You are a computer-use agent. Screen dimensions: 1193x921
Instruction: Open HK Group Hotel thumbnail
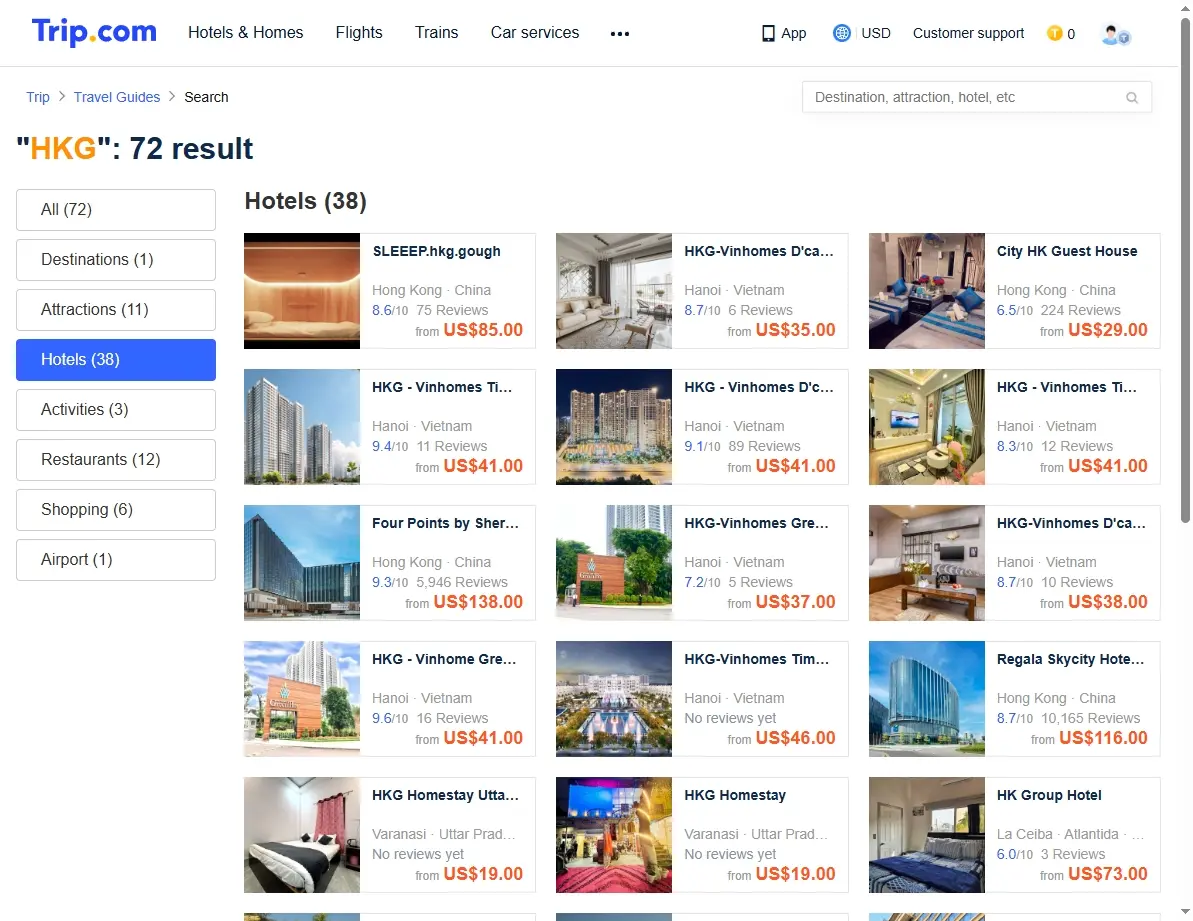click(927, 835)
